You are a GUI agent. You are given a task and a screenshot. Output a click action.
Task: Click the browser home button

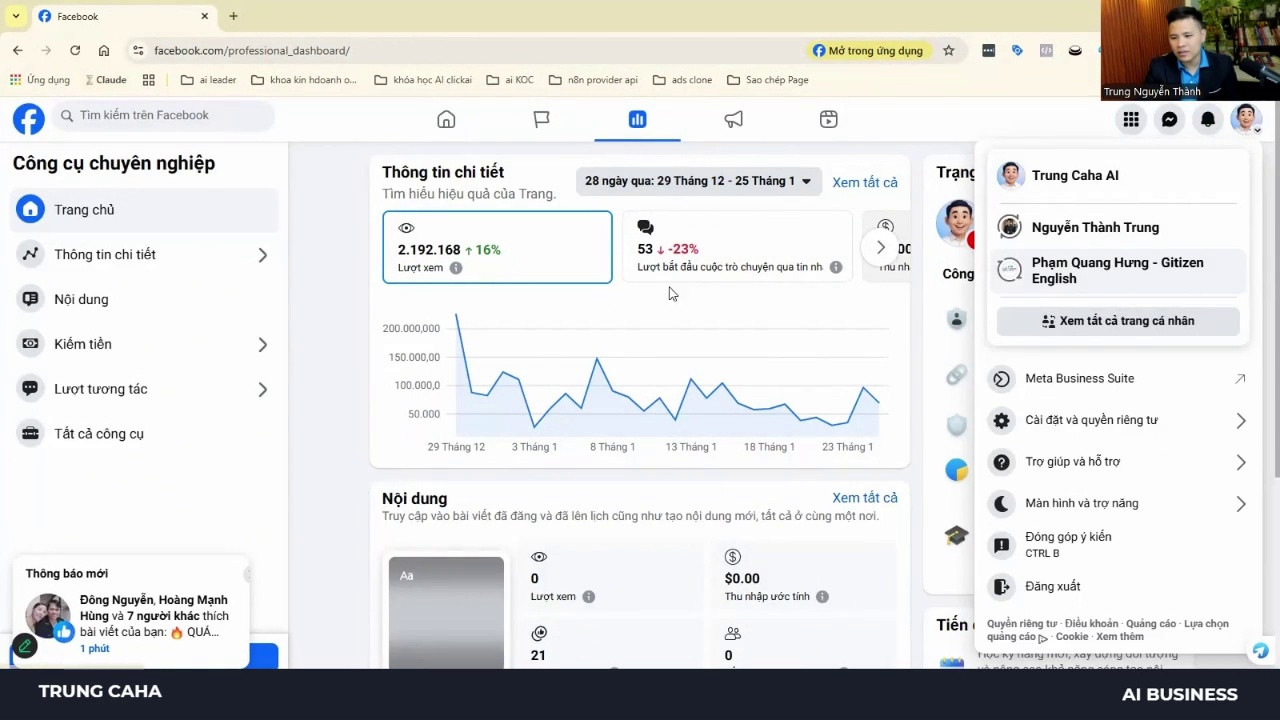[104, 50]
